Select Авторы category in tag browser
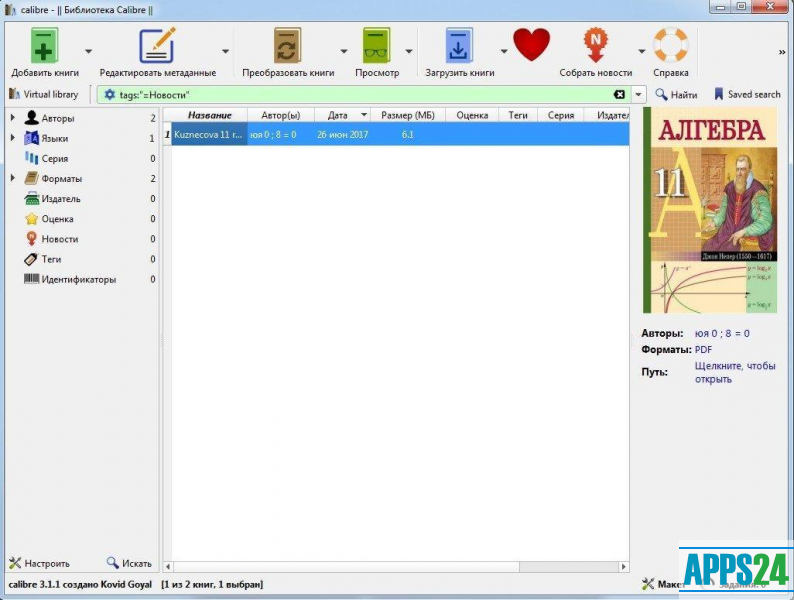The image size is (794, 600). (x=57, y=118)
